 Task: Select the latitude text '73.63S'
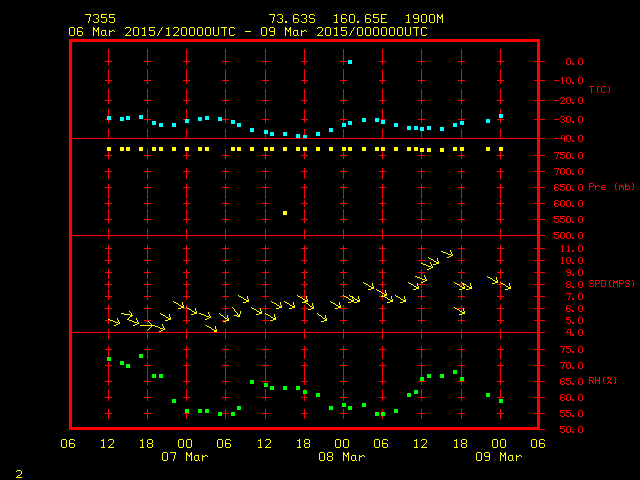292,19
